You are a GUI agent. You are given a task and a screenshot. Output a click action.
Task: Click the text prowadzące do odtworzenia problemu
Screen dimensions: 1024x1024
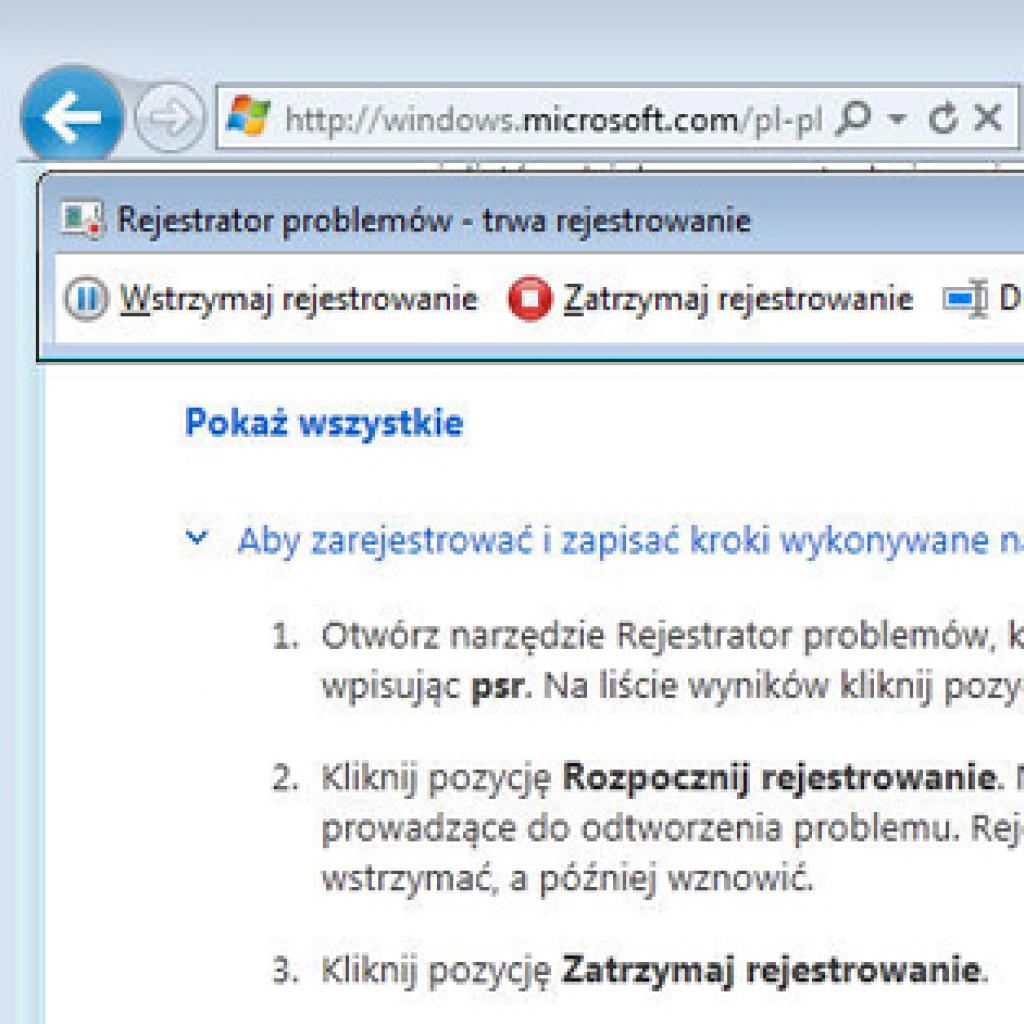pyautogui.click(x=641, y=830)
